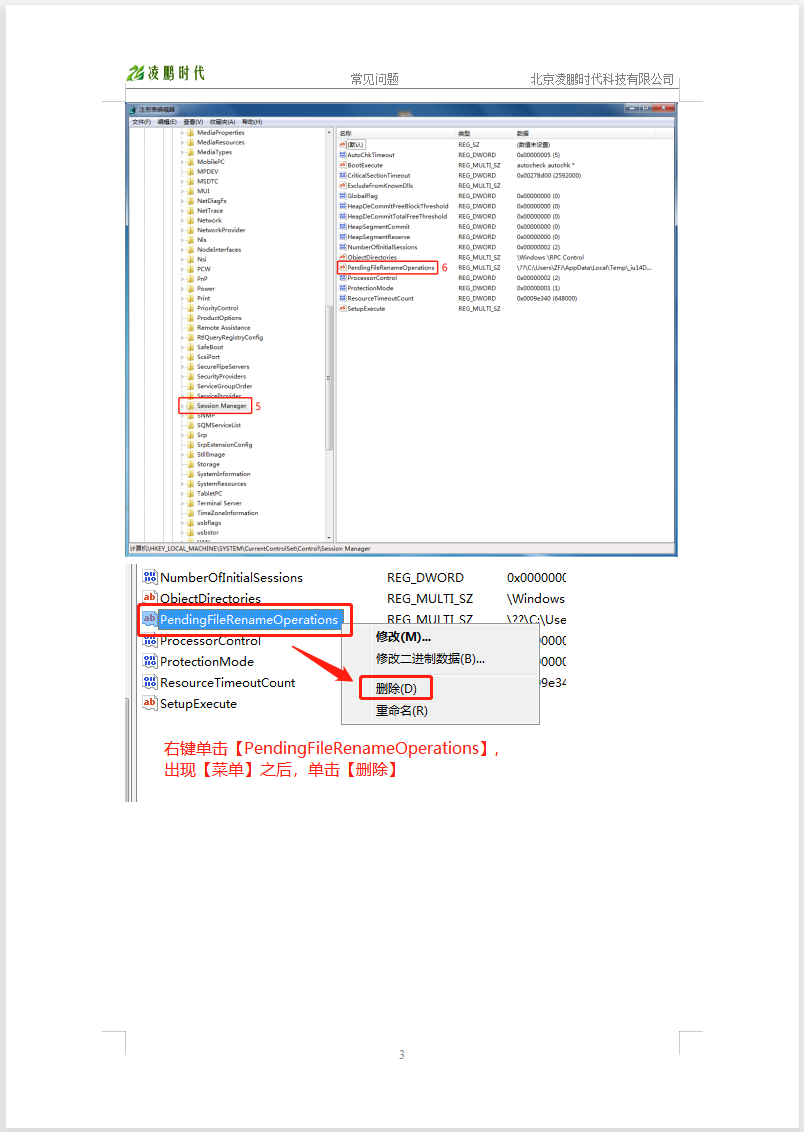
Task: Click the MediaProperties folder icon
Action: [191, 133]
